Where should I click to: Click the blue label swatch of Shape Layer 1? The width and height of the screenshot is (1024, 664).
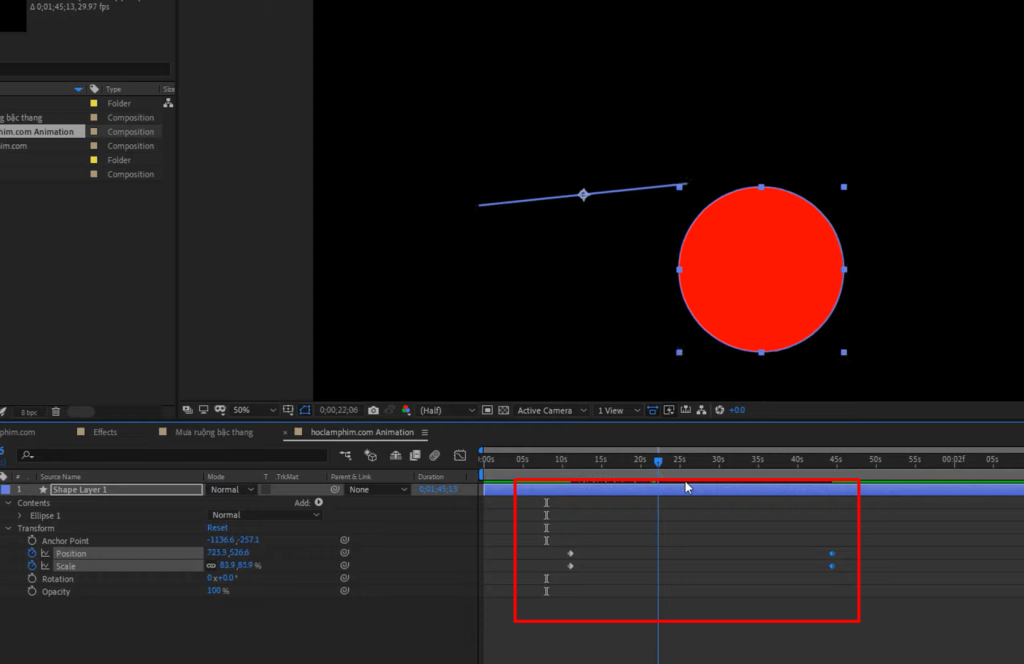[x=5, y=489]
